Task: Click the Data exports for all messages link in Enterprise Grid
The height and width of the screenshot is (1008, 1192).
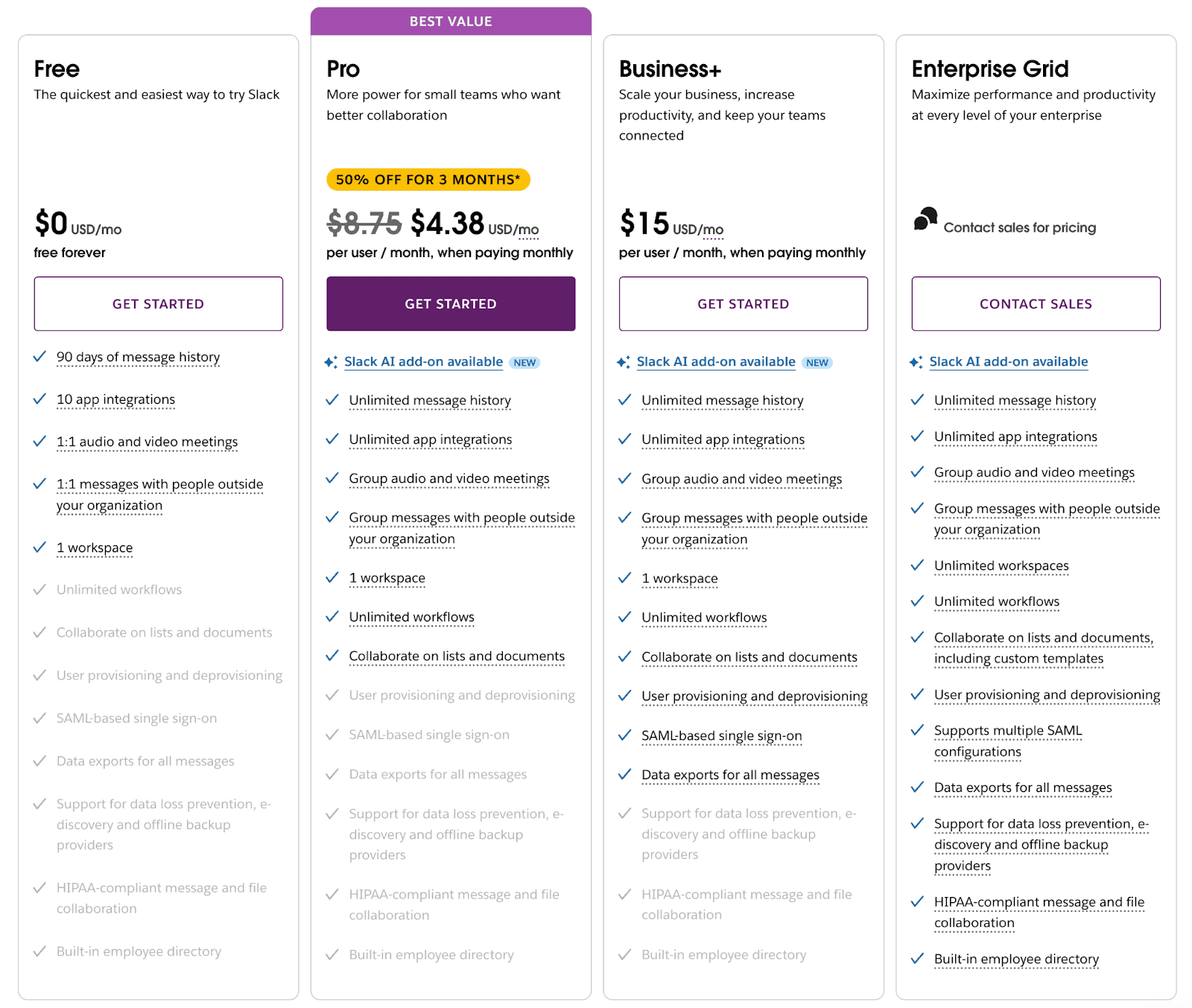Action: pos(1022,787)
